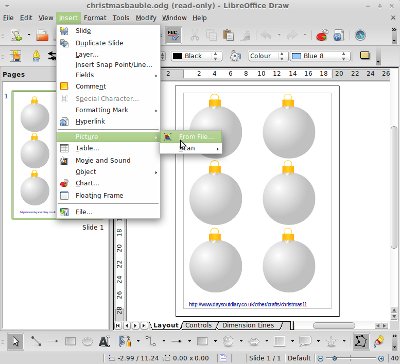Select the Slide 1 page thumbnail

point(35,155)
